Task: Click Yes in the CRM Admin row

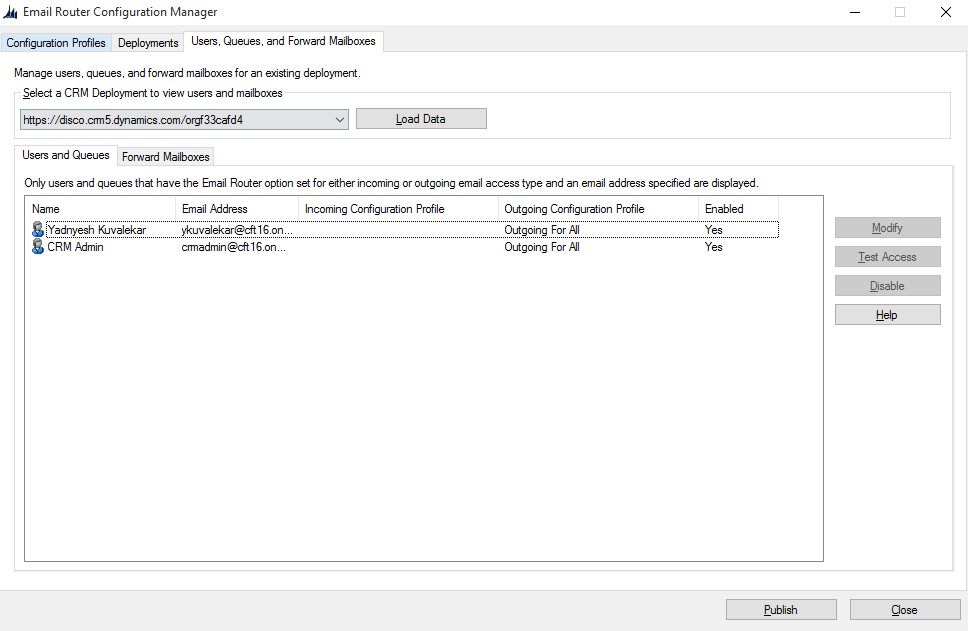Action: pyautogui.click(x=714, y=247)
